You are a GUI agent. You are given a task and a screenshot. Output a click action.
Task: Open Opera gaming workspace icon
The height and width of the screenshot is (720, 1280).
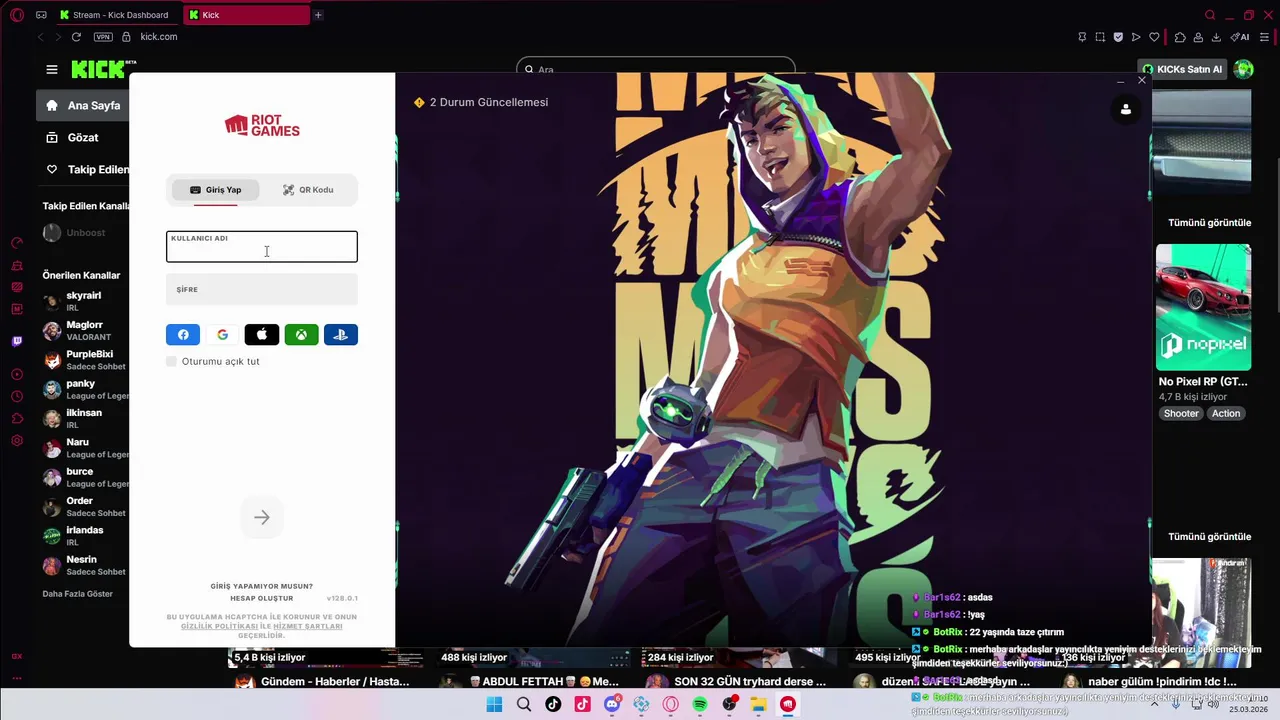41,15
